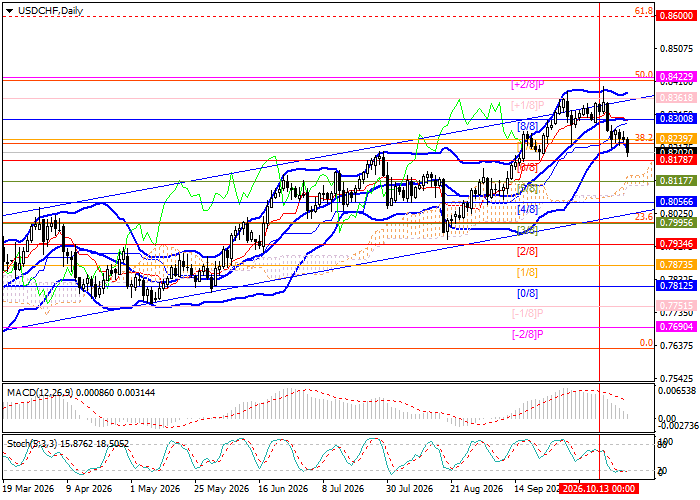Select the [+1/8]P Murrey level label
This screenshot has width=700, height=500.
527,105
